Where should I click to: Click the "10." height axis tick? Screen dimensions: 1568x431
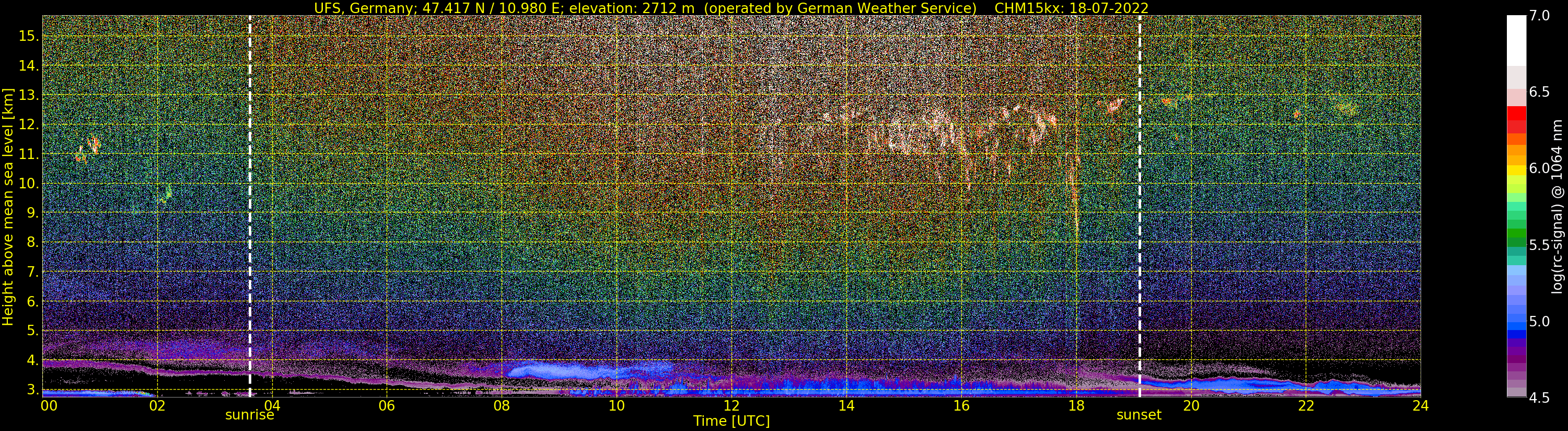[29, 184]
